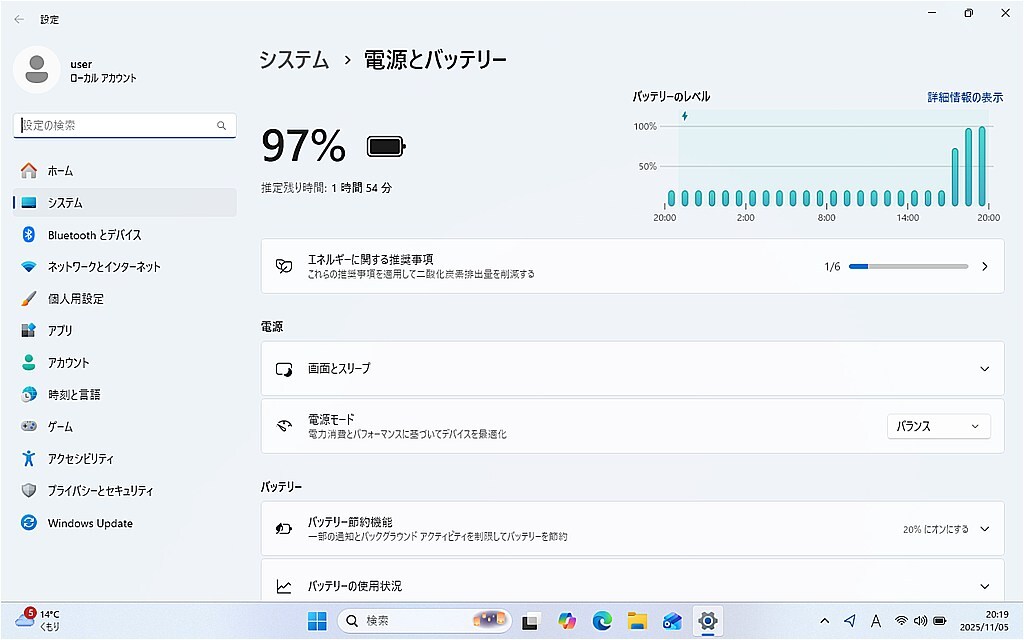Select the 個人用設定 paintbrush icon

point(29,299)
